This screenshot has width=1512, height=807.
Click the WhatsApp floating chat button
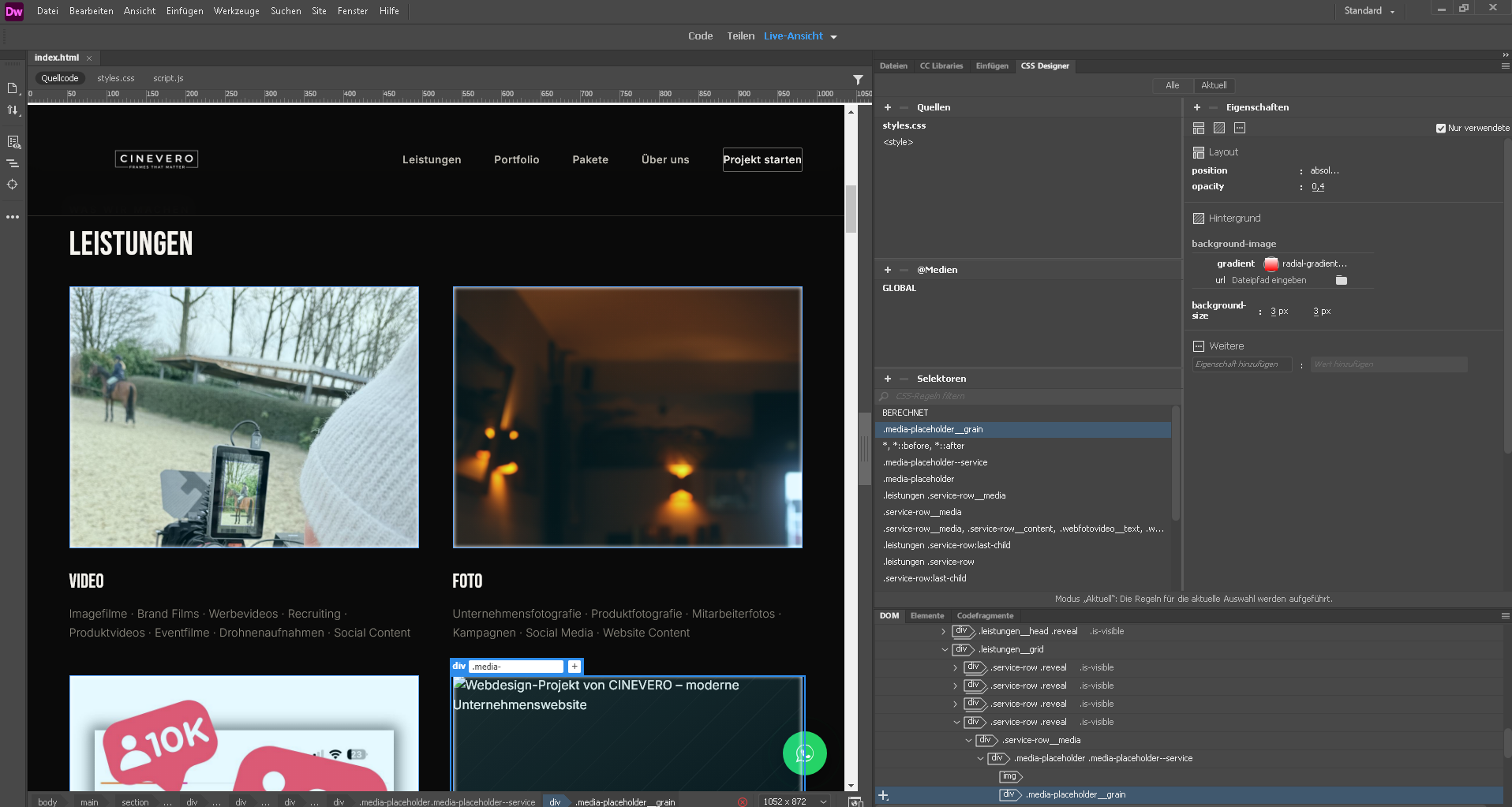[x=804, y=754]
